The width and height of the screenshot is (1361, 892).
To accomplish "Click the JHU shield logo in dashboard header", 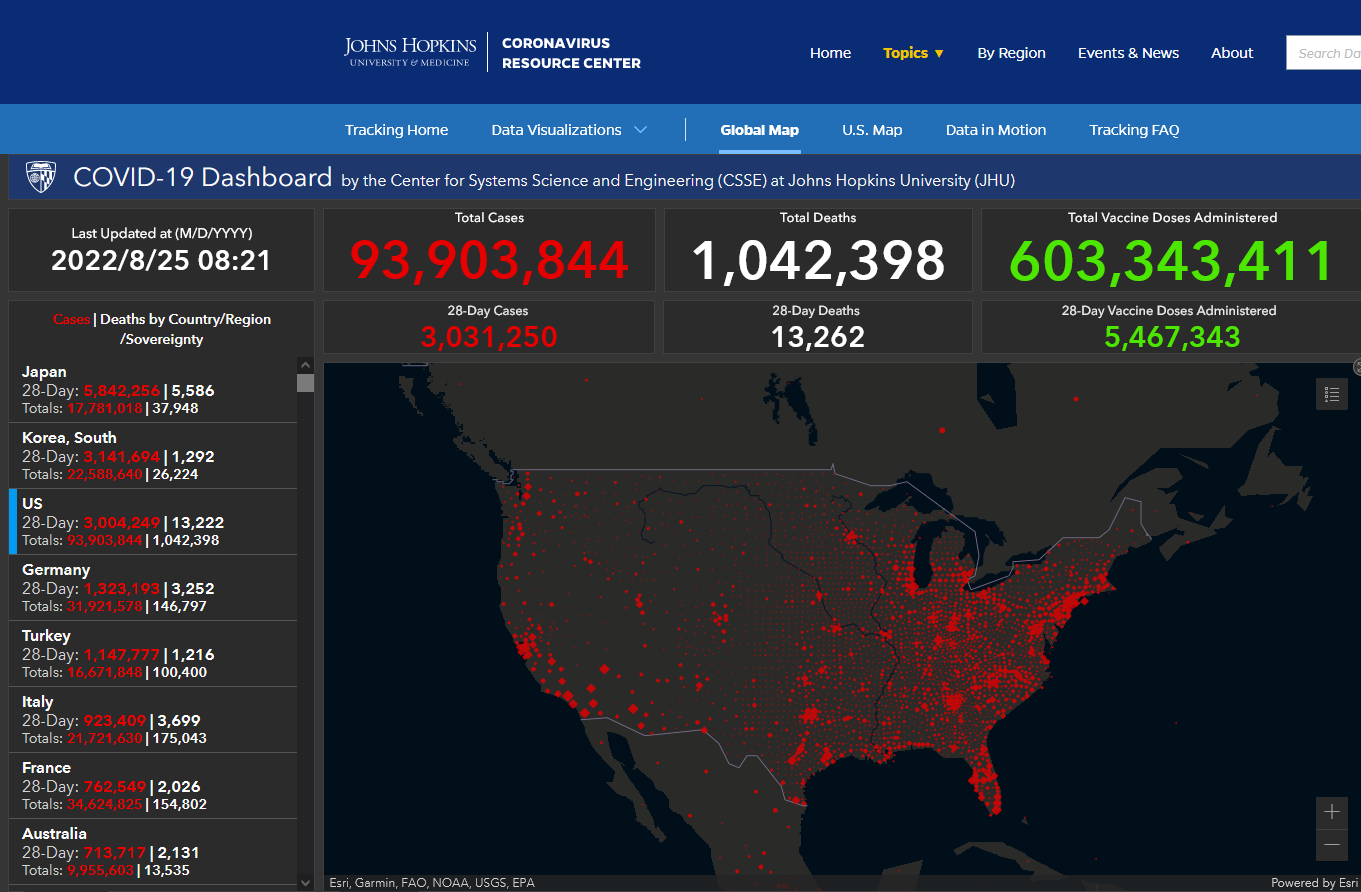I will point(41,178).
